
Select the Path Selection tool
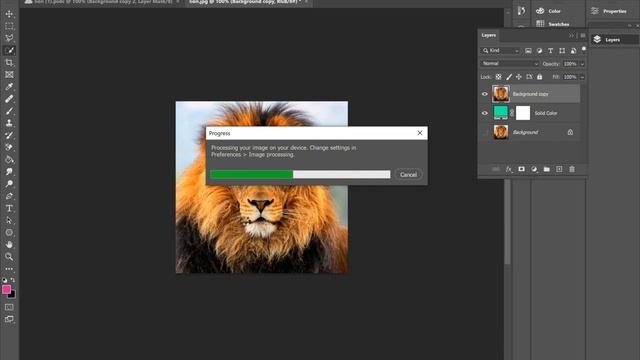tap(9, 220)
